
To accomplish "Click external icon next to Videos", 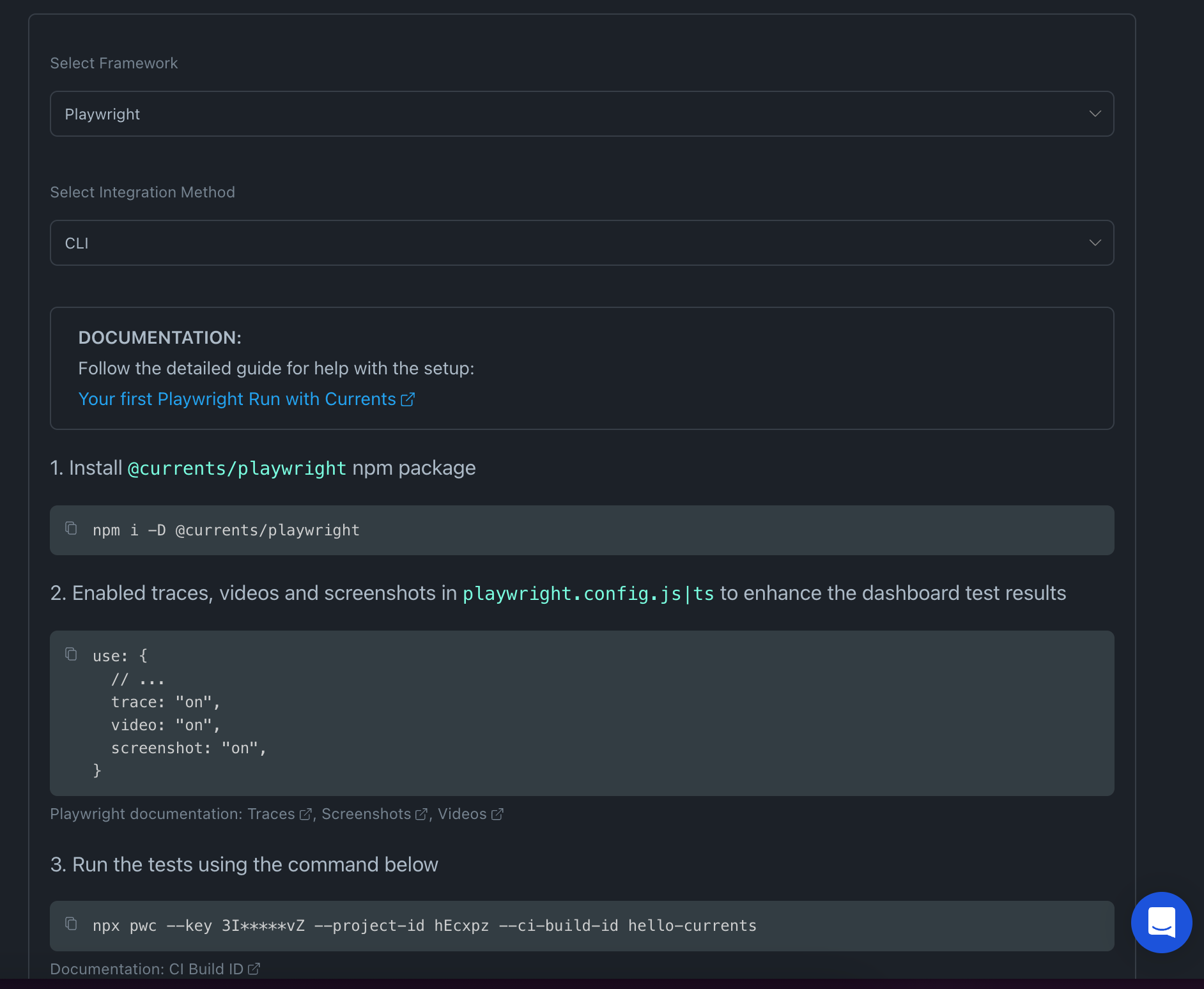I will [497, 814].
